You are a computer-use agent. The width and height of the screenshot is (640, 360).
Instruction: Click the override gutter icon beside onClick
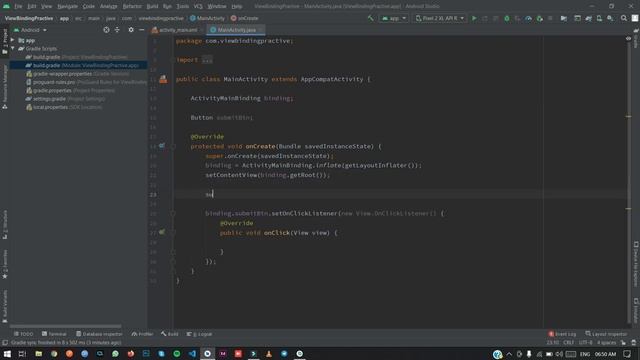(162, 232)
